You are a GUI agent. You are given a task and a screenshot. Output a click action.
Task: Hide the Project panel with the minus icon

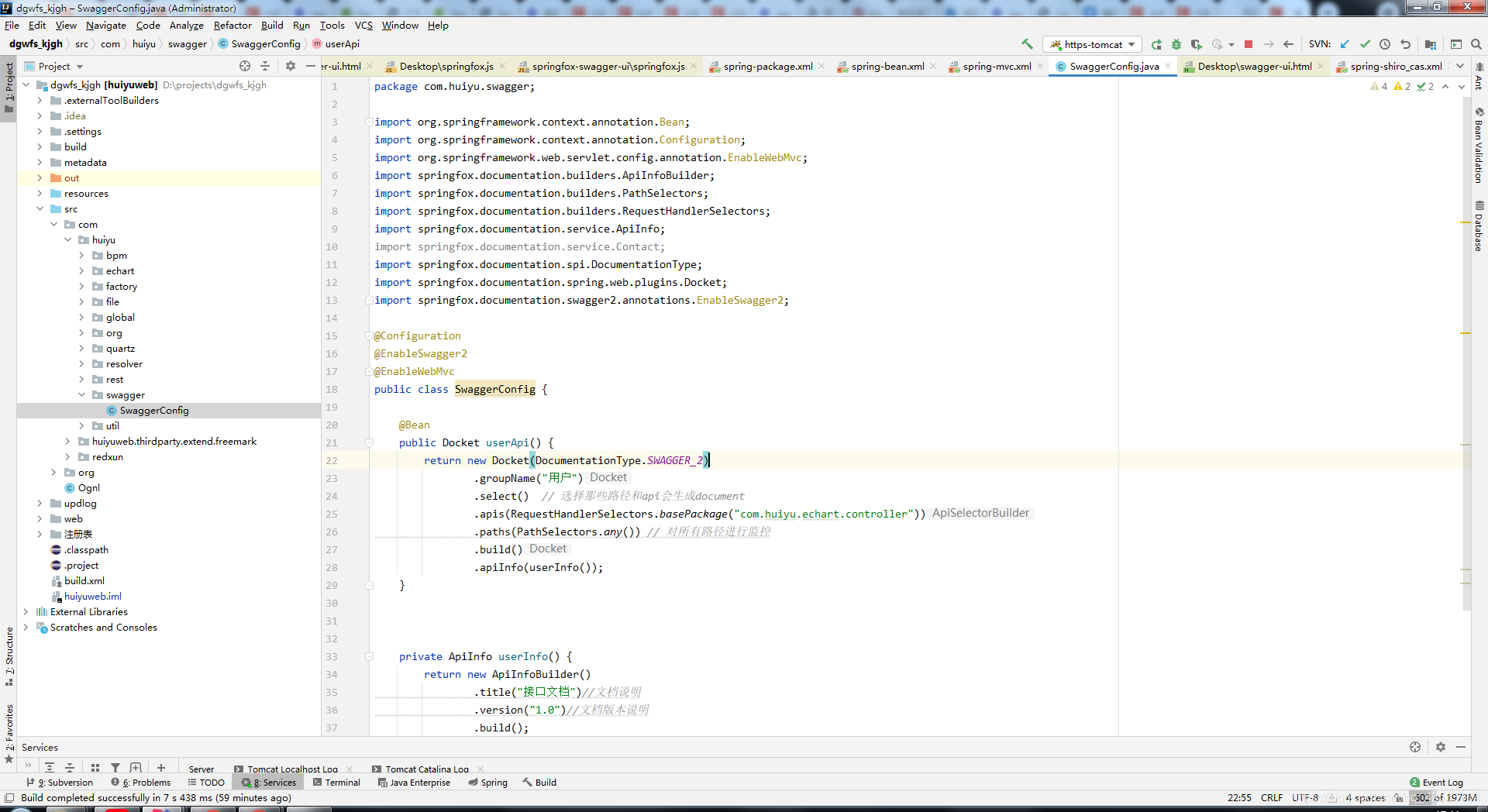pyautogui.click(x=311, y=66)
